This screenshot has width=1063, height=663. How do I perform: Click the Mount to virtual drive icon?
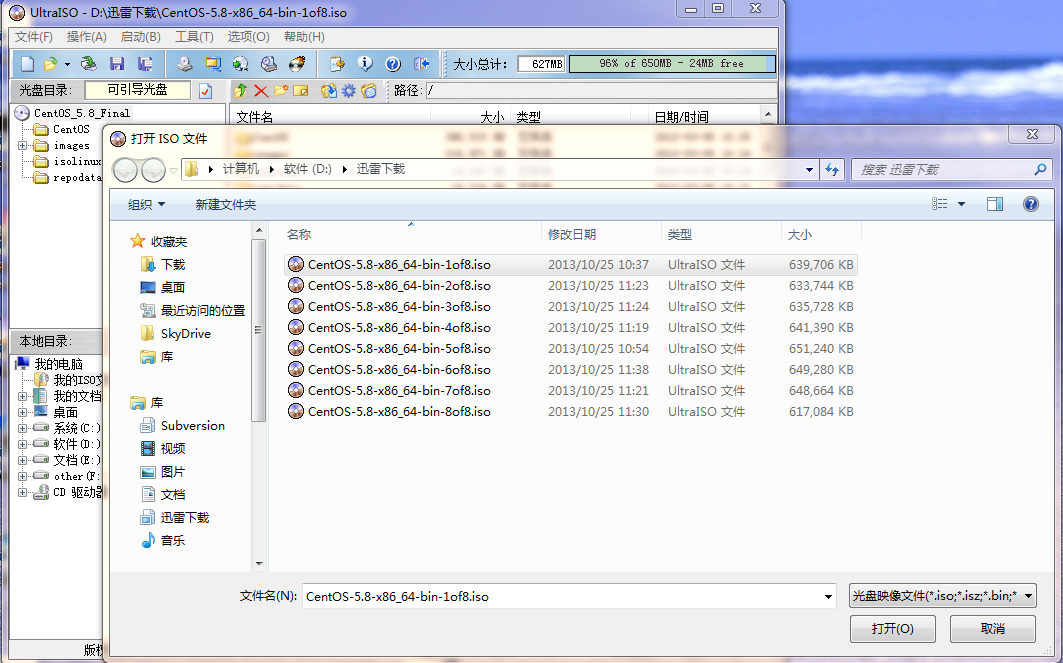tap(269, 64)
